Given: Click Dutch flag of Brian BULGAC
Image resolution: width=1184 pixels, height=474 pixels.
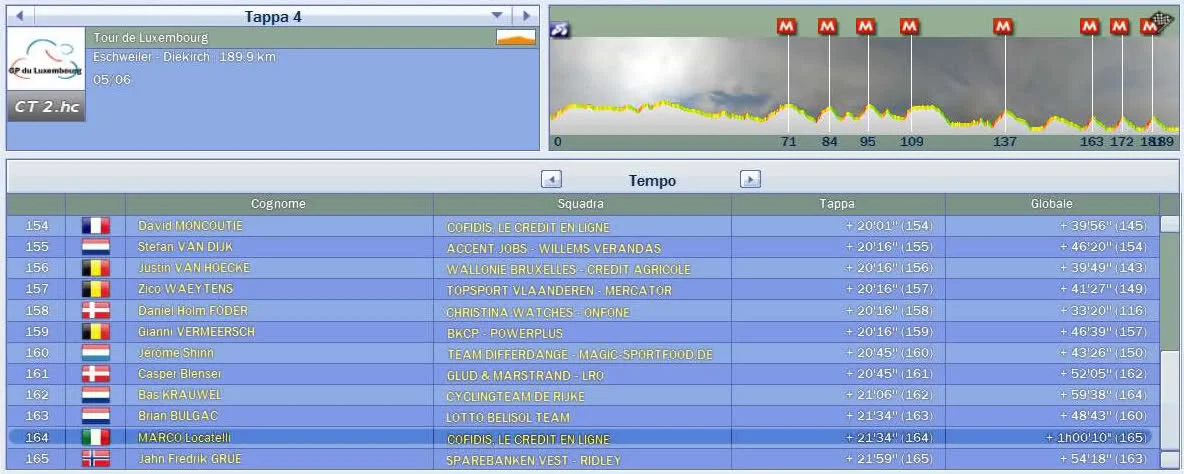Looking at the screenshot, I should click(96, 416).
